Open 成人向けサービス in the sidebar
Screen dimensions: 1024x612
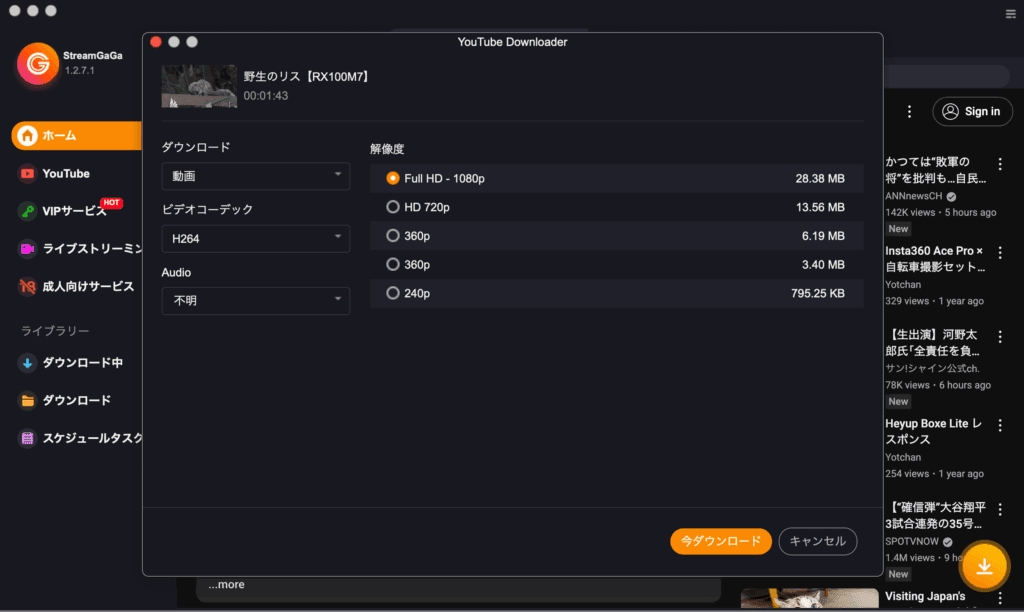(x=88, y=286)
